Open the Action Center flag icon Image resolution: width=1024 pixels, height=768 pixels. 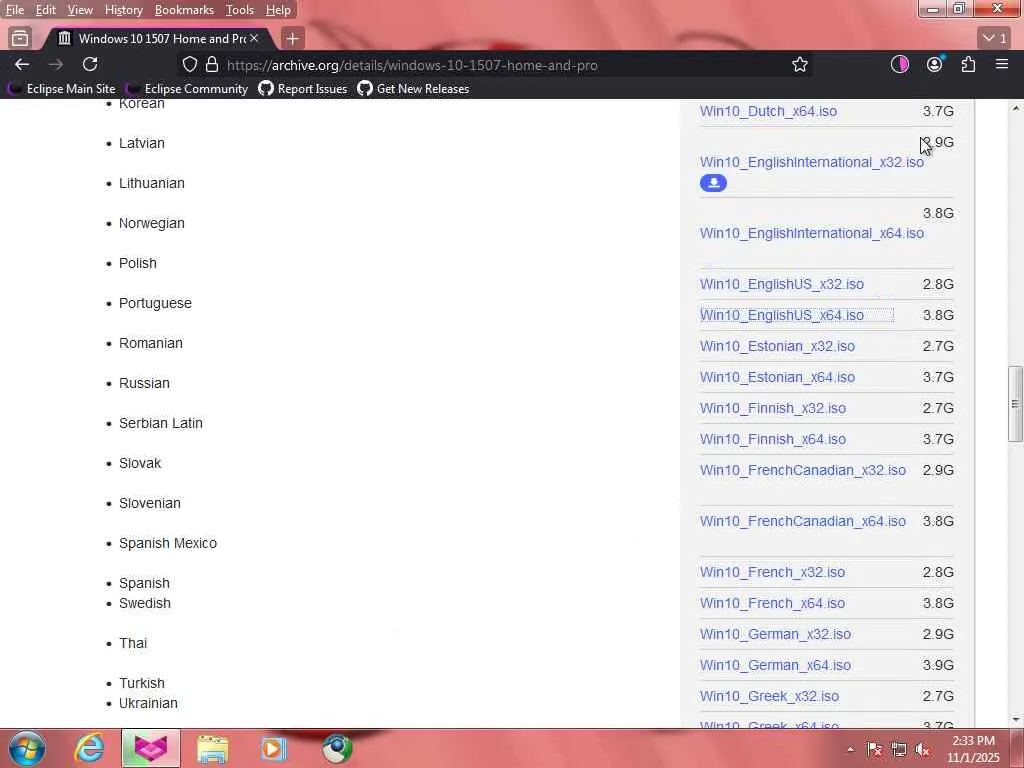coord(874,750)
